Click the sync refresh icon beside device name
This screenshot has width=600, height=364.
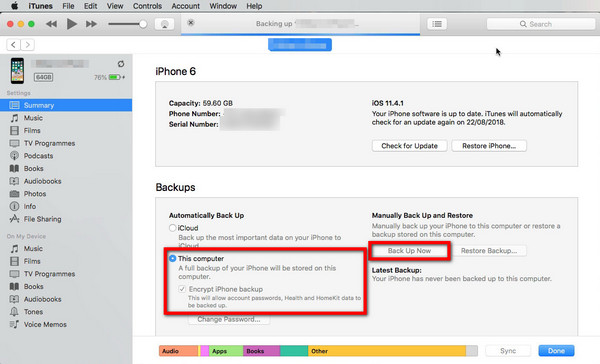121,64
